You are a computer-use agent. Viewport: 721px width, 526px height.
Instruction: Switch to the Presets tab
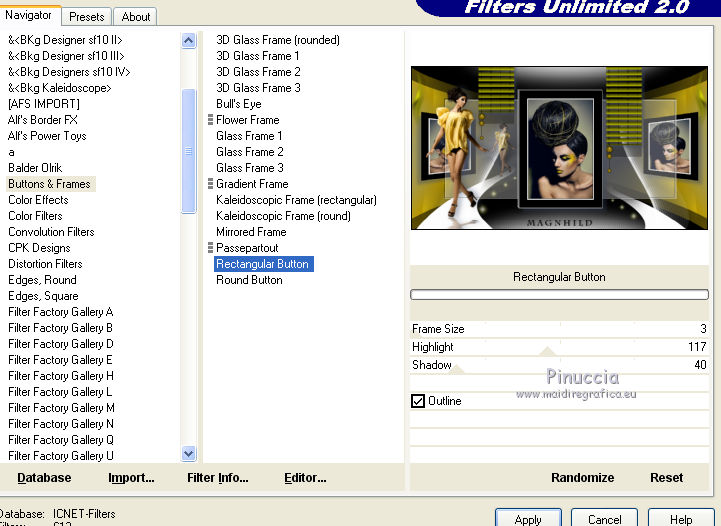86,17
